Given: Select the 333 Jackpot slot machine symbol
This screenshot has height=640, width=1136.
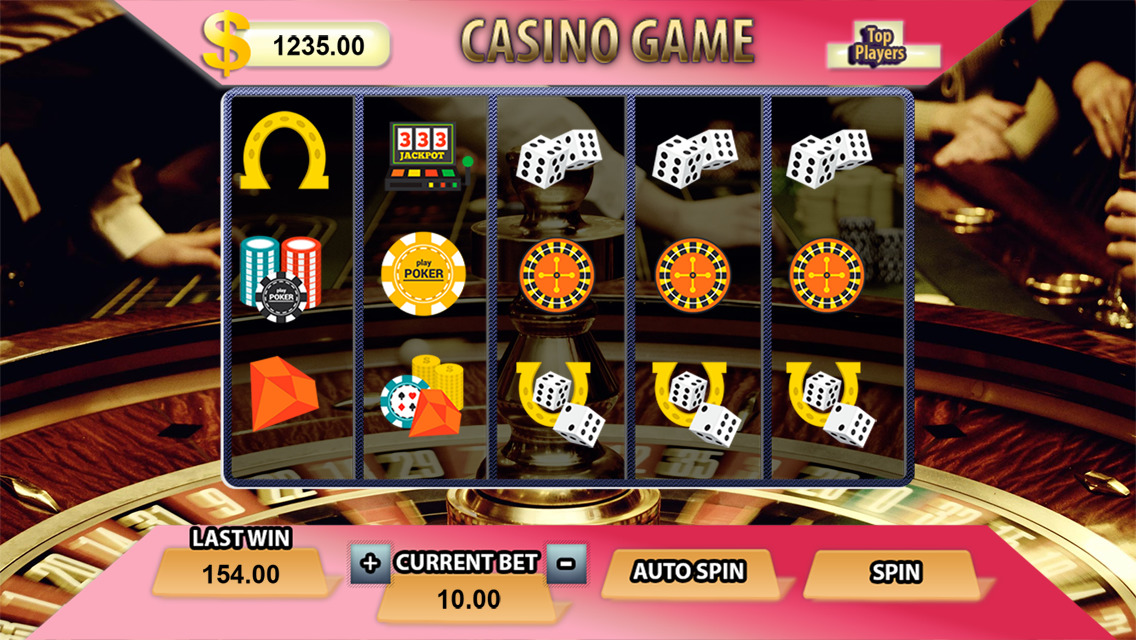Looking at the screenshot, I should pyautogui.click(x=427, y=157).
